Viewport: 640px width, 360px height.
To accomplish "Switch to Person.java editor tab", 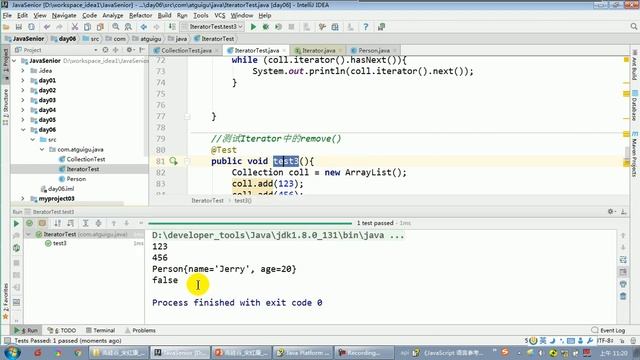I will 374,50.
